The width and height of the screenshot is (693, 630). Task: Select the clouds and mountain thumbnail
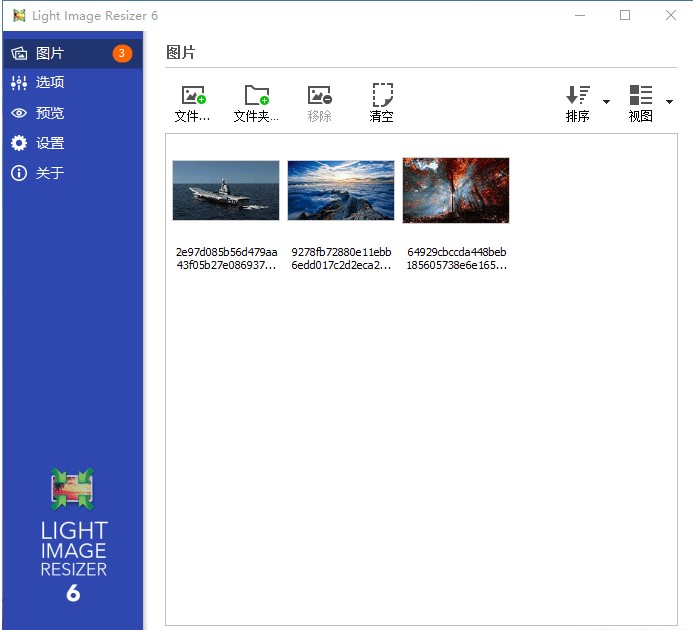coord(341,190)
